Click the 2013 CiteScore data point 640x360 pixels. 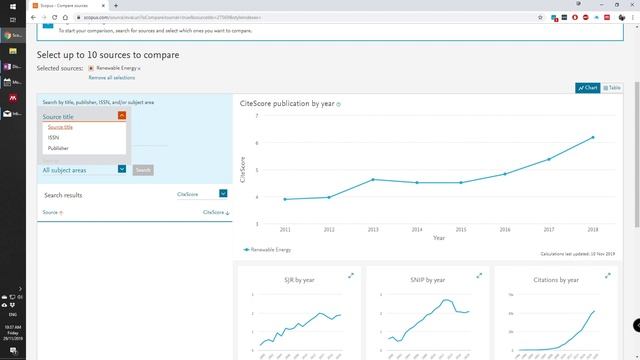point(373,180)
